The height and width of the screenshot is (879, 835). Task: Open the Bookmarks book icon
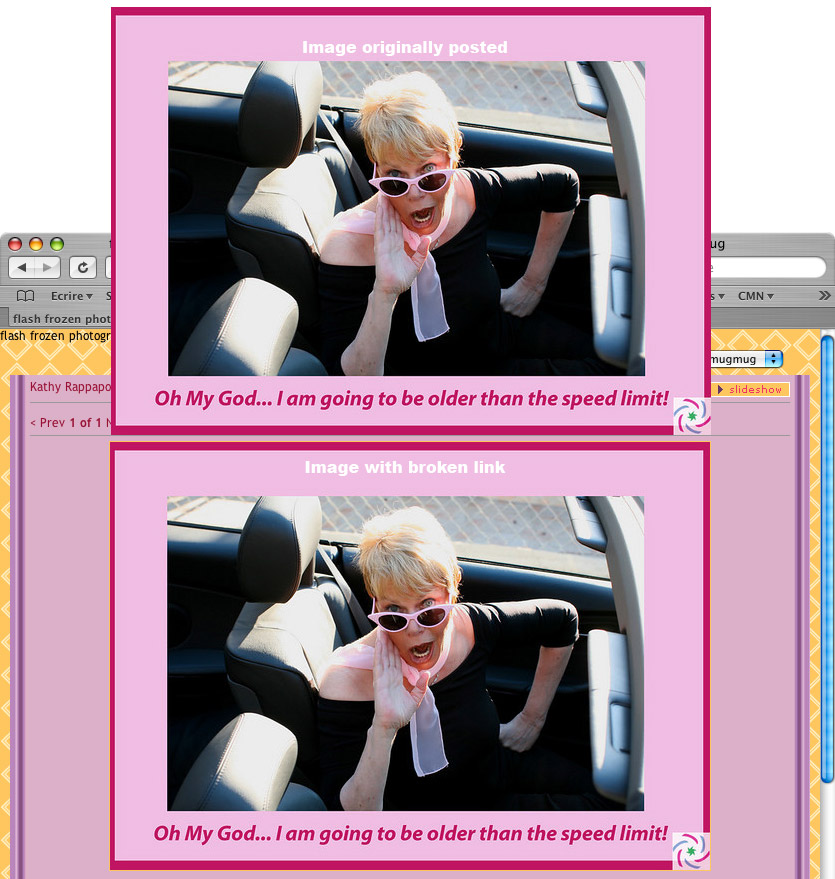(x=25, y=296)
